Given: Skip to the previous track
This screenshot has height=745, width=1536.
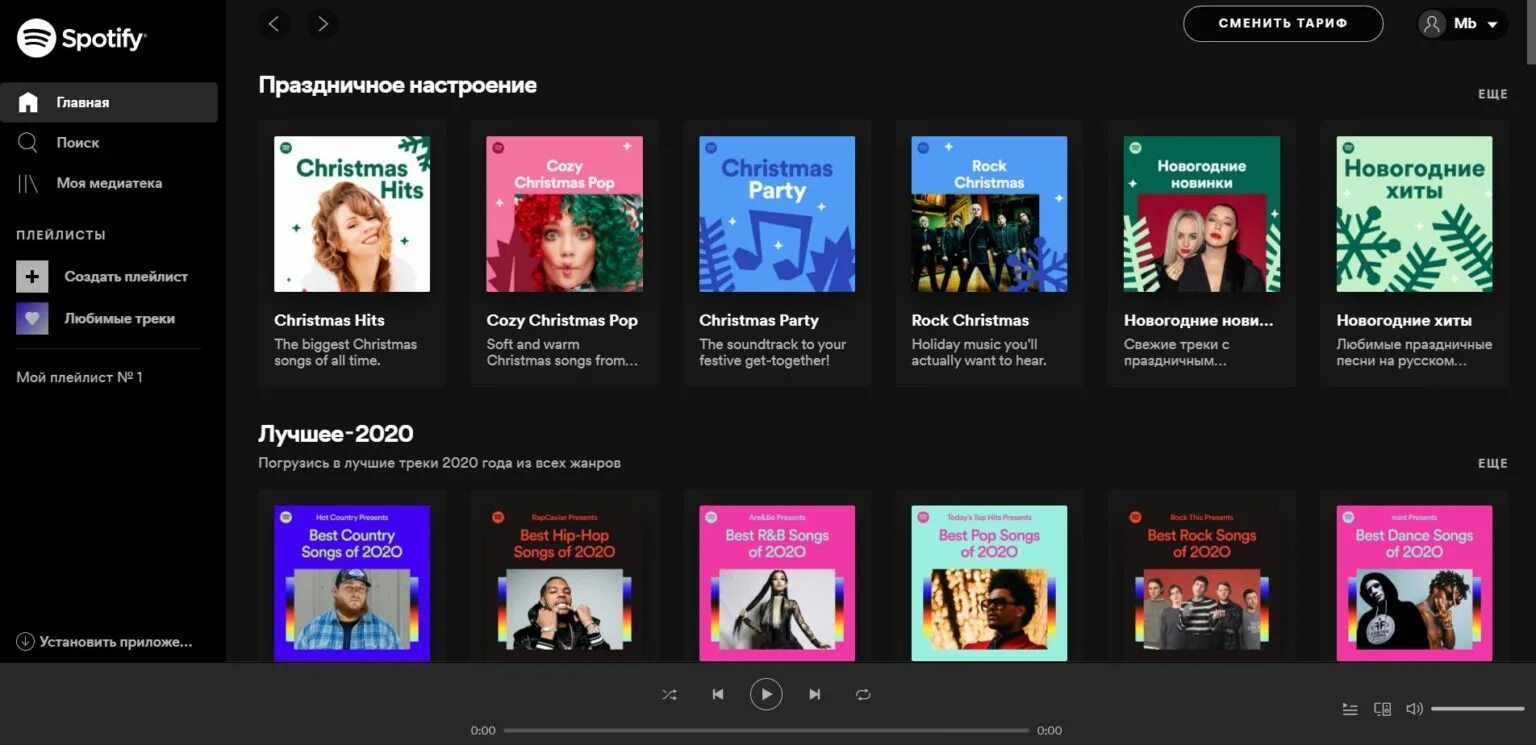Looking at the screenshot, I should coord(717,694).
